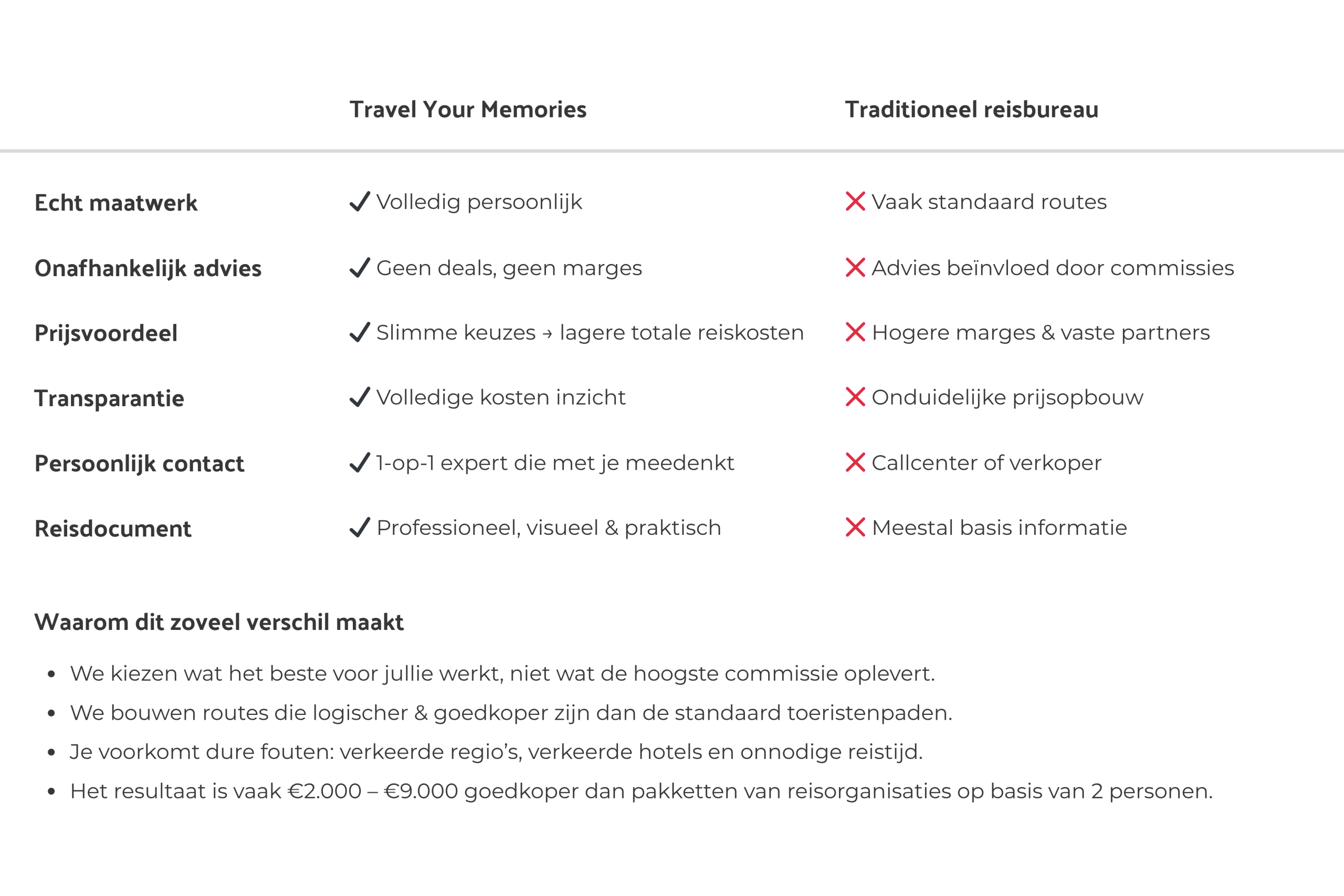
Task: Click the checkmark before Slimme keuzes
Action: 360,332
